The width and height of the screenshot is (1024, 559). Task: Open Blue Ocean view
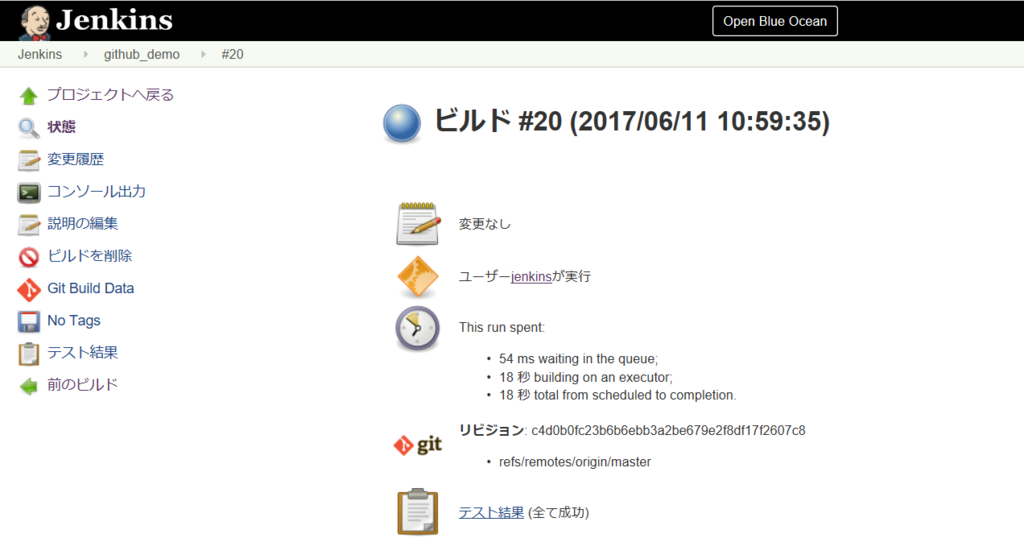pos(775,21)
